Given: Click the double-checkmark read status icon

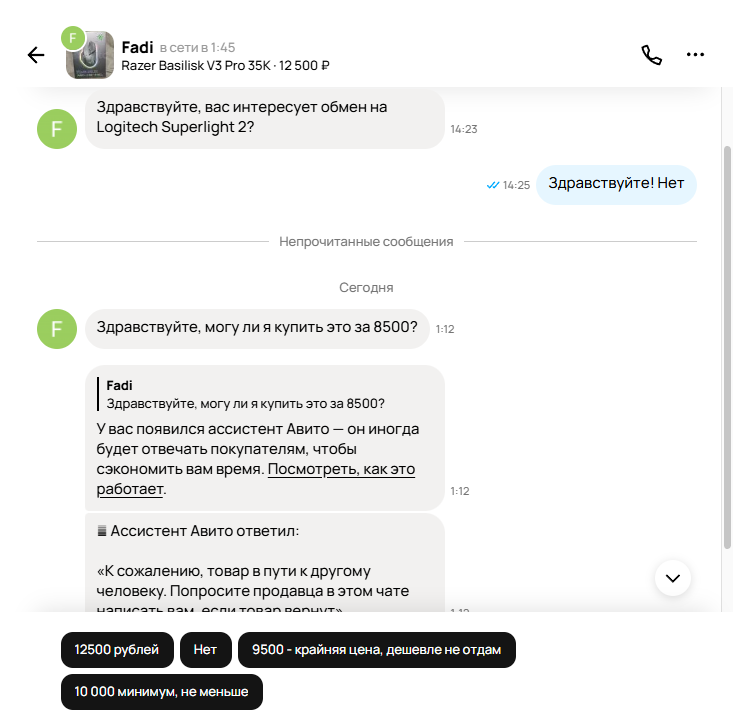Looking at the screenshot, I should point(492,185).
